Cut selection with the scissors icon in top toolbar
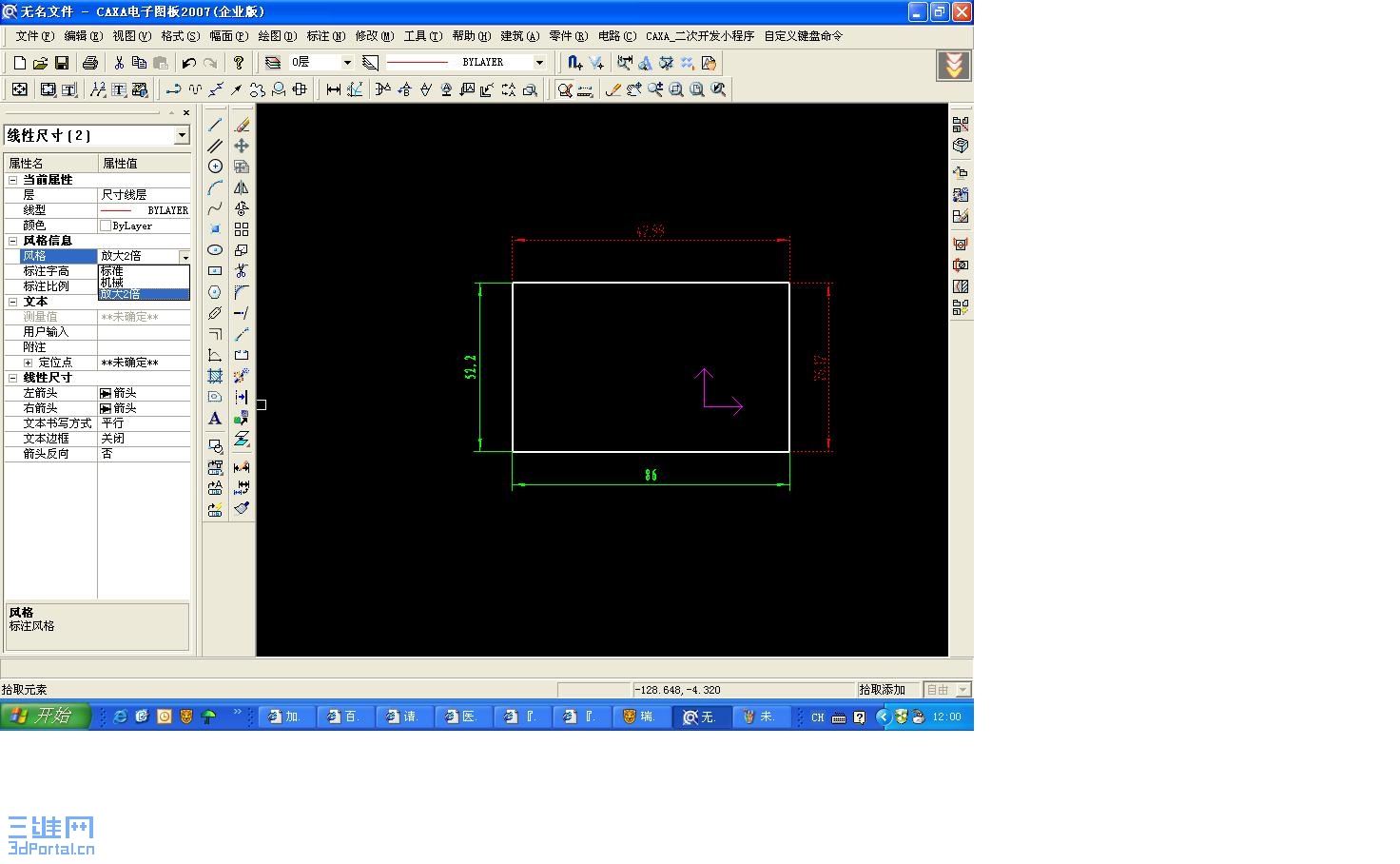The image size is (1400, 864). click(x=119, y=63)
